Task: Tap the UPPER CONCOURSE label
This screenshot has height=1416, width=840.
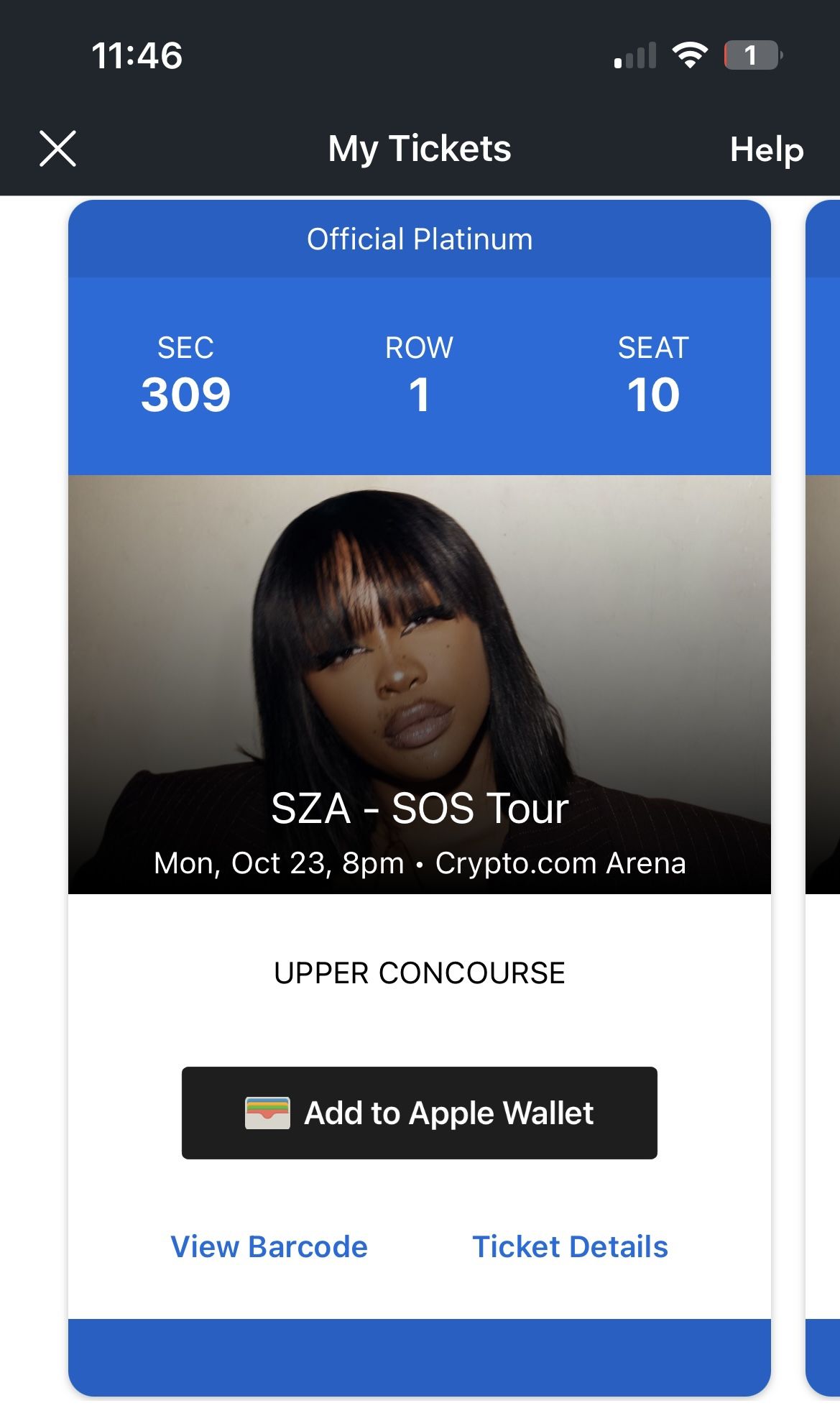Action: pos(419,973)
